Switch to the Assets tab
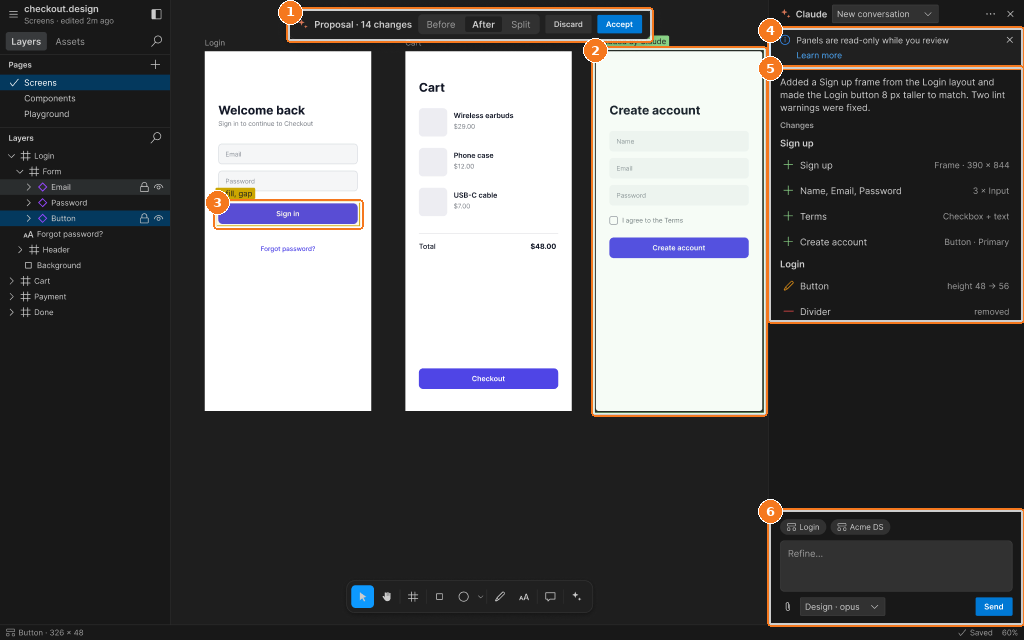Screen dimensions: 1024x640 pyautogui.click(x=70, y=41)
